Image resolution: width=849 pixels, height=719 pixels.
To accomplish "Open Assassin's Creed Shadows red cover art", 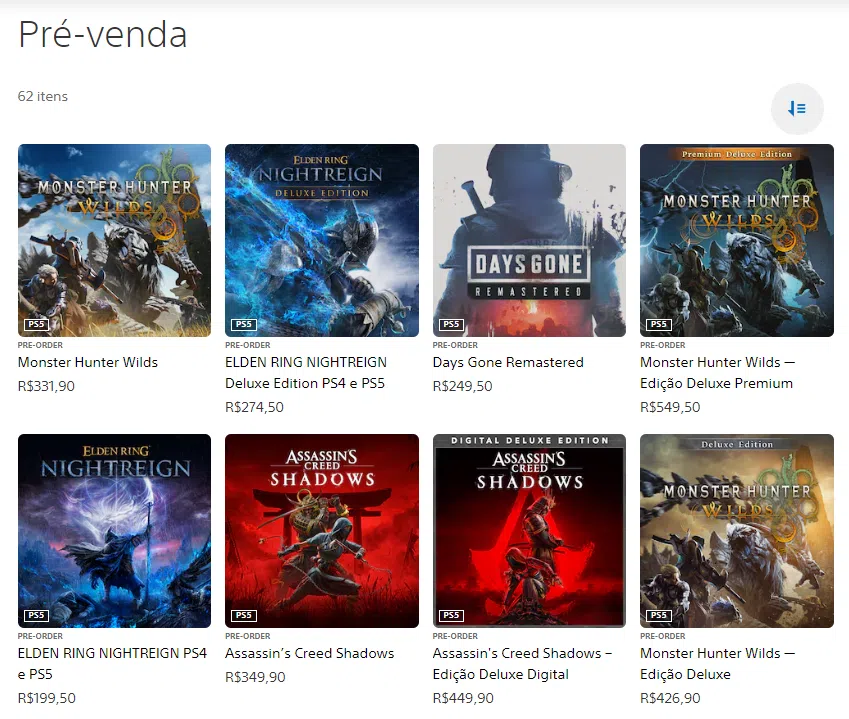I will [322, 531].
